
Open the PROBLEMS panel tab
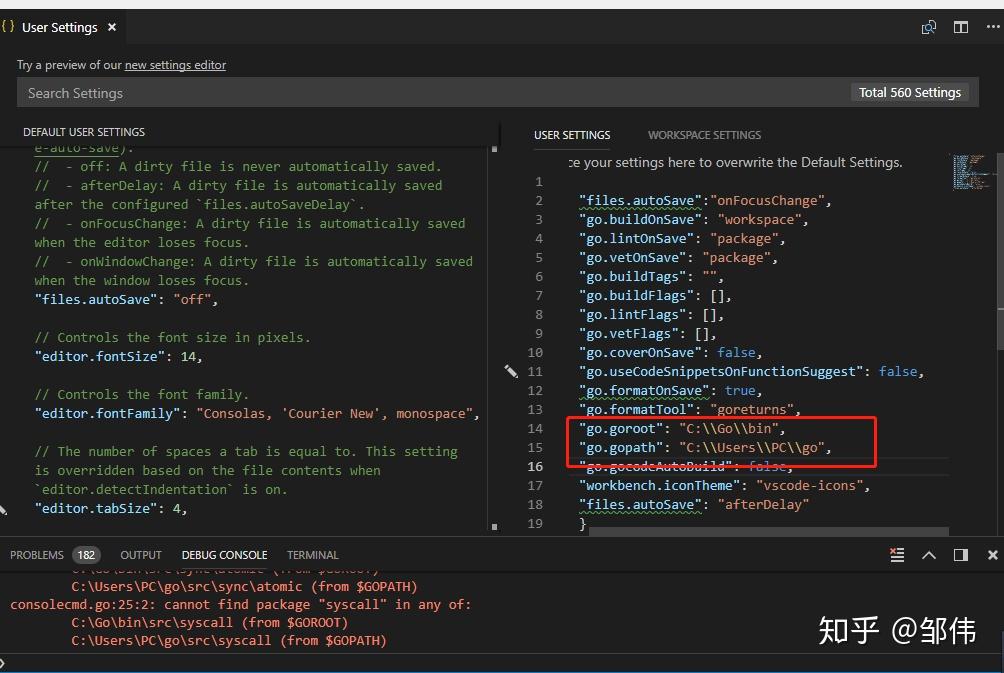click(36, 555)
